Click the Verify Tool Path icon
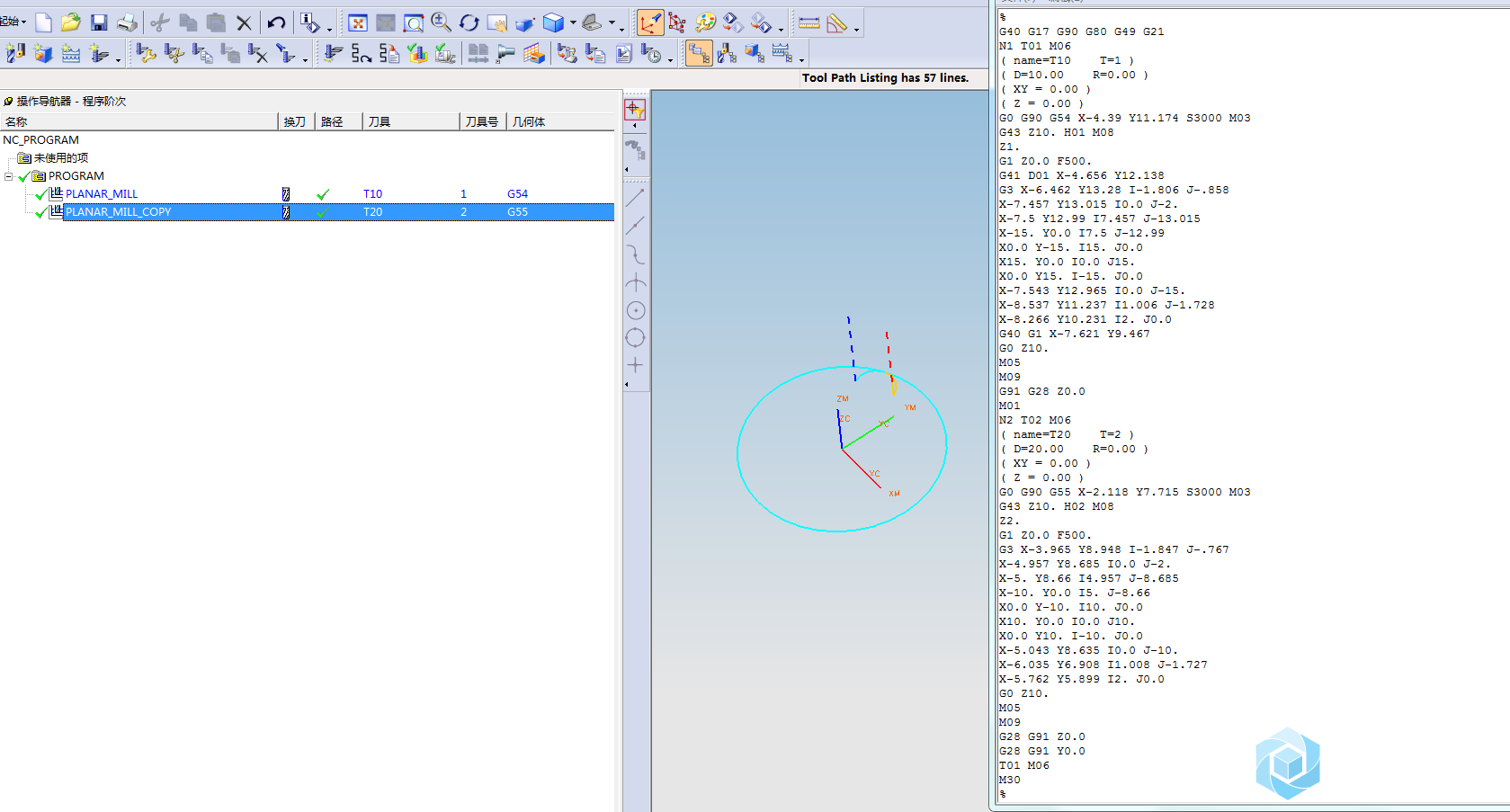The image size is (1510, 812). tap(417, 54)
